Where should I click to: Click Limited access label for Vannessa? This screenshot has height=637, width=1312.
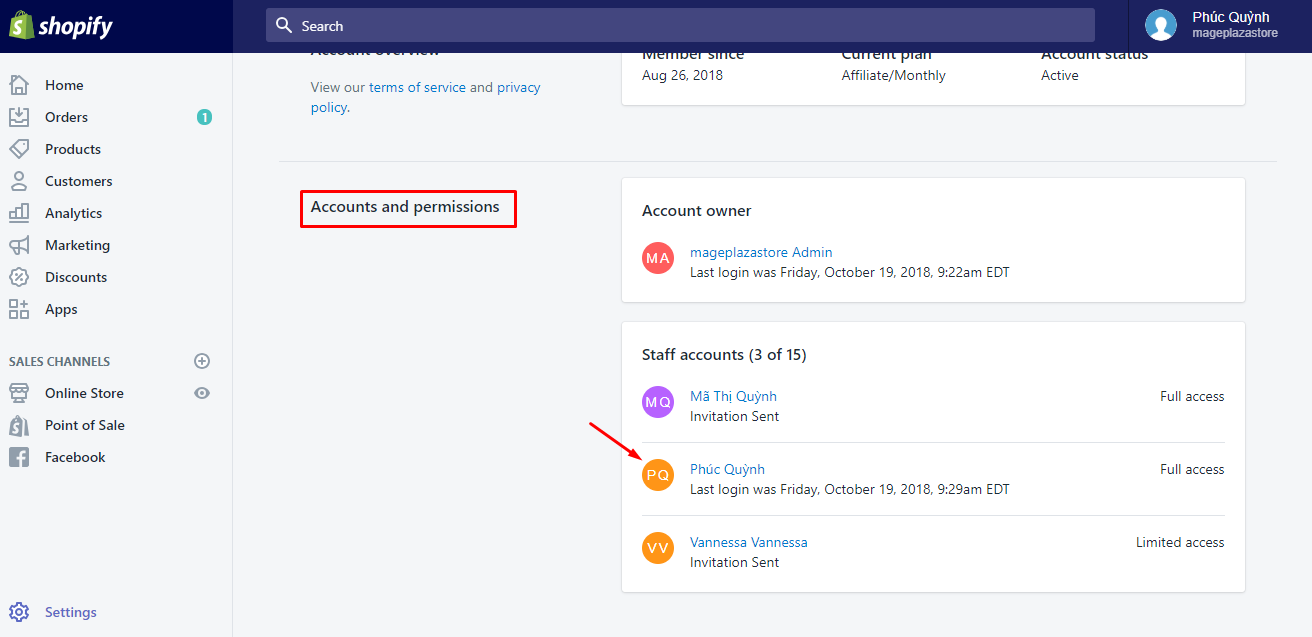(1180, 542)
